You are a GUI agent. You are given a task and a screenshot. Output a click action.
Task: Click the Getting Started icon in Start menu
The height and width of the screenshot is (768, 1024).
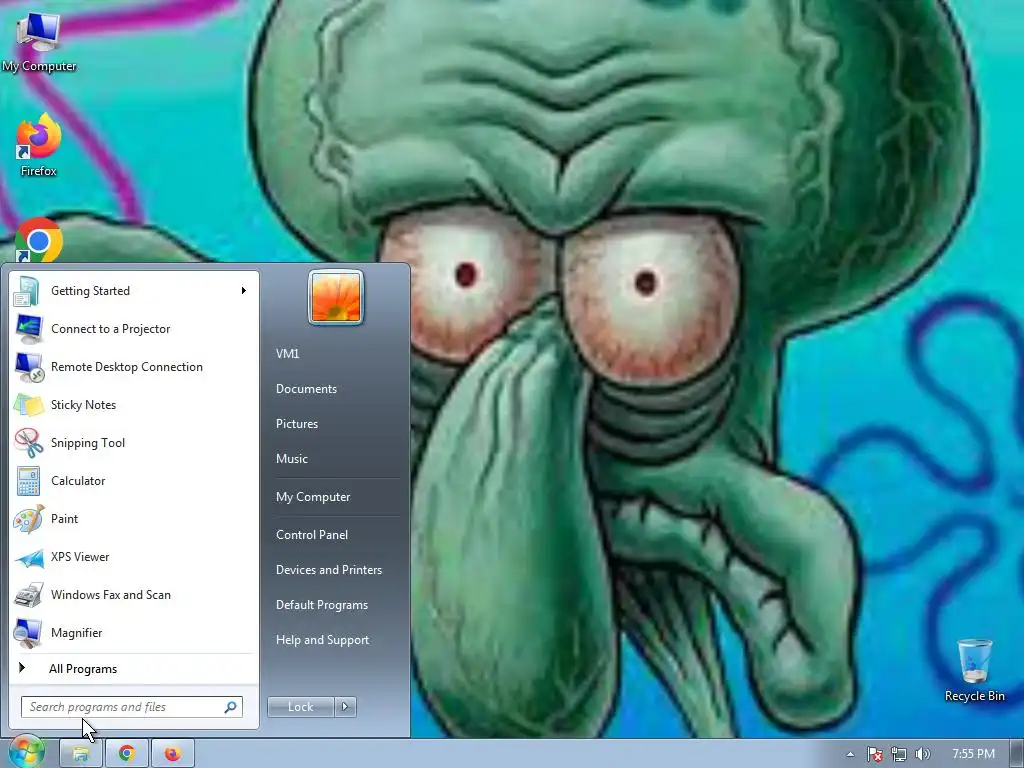pyautogui.click(x=27, y=291)
